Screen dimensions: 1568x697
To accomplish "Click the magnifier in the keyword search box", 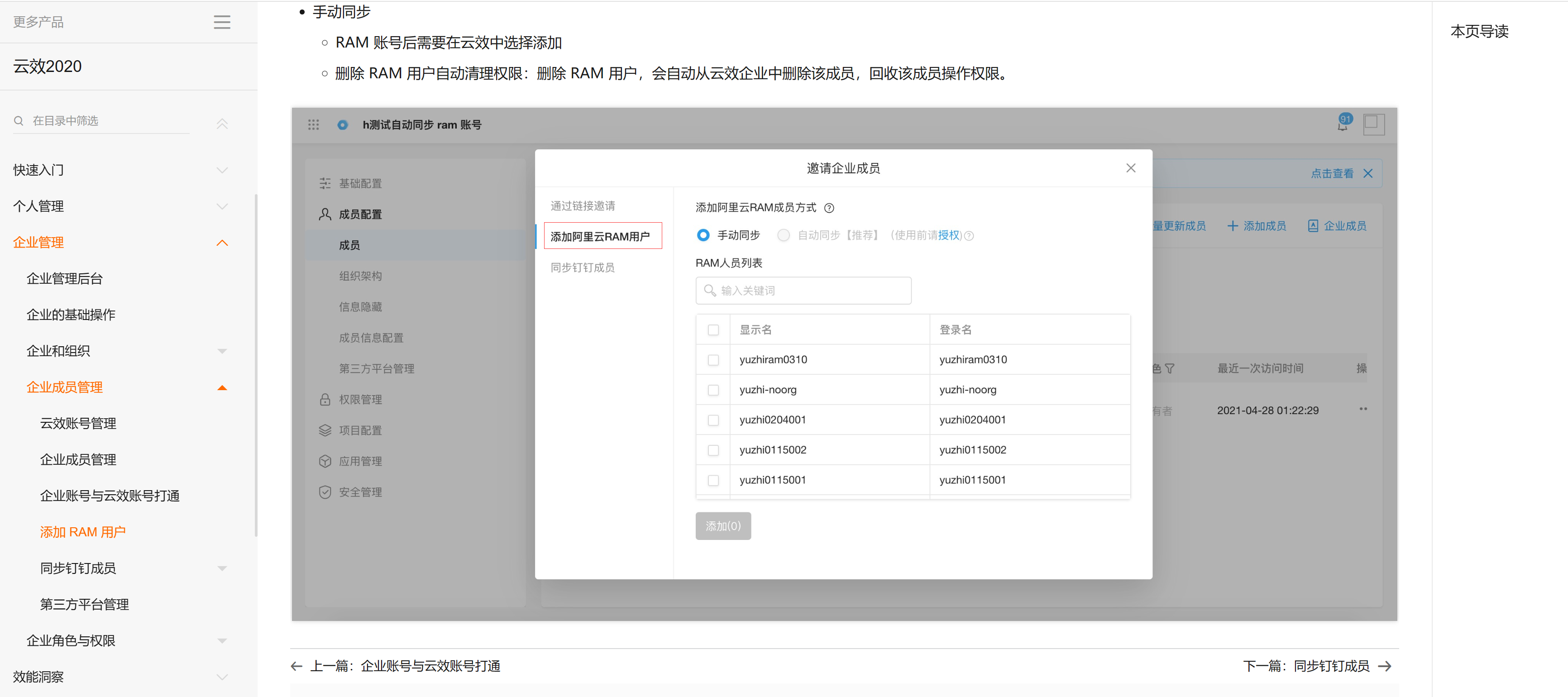I will (x=710, y=291).
